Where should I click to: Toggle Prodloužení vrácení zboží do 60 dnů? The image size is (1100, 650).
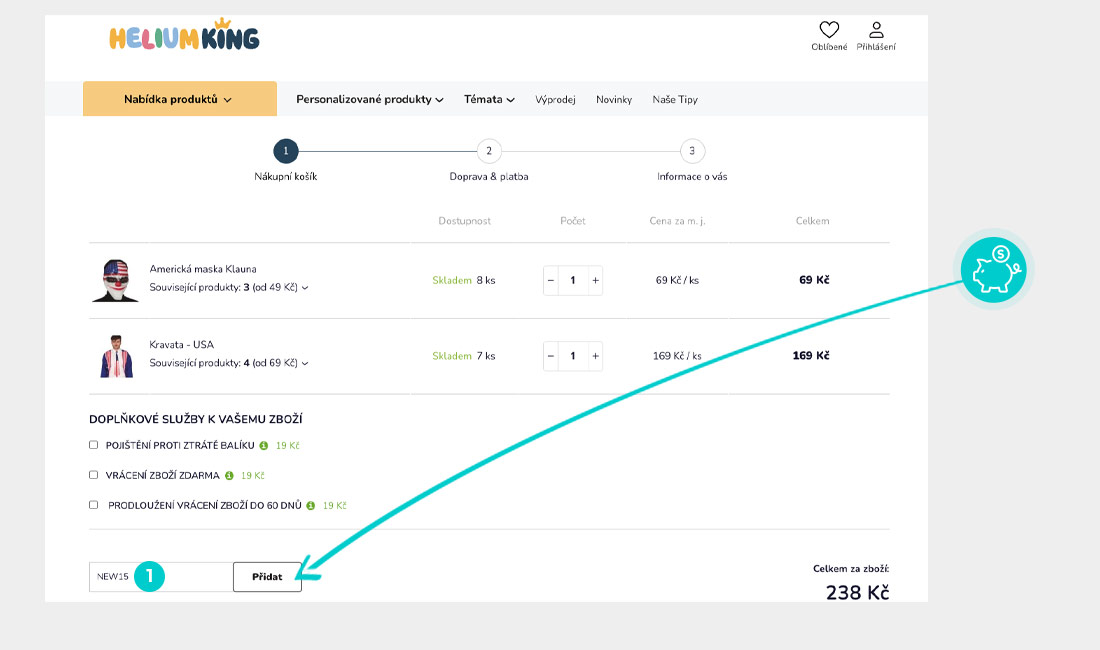(x=94, y=506)
